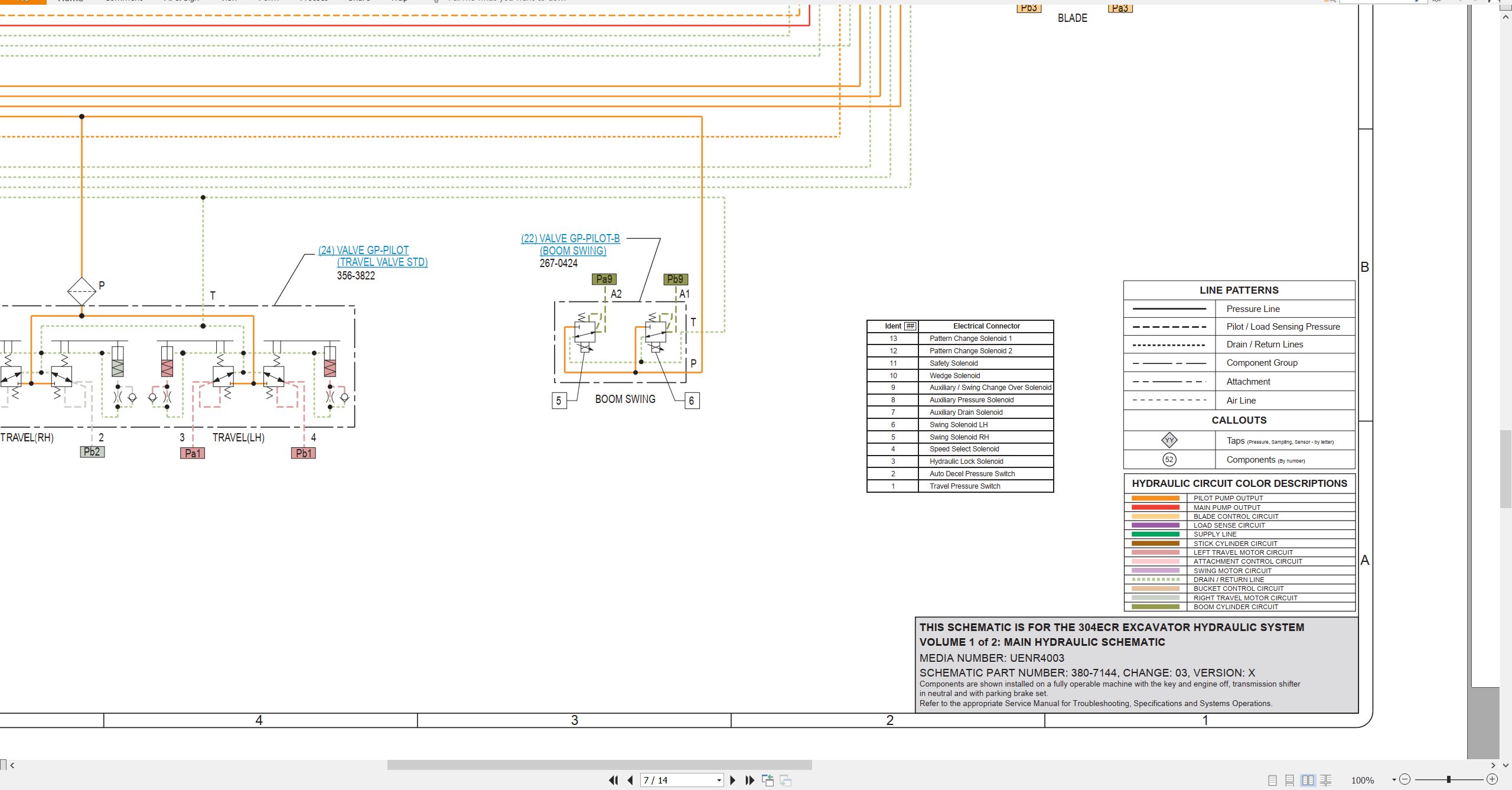Jump to the last page
This screenshot has width=1512, height=790.
click(750, 781)
